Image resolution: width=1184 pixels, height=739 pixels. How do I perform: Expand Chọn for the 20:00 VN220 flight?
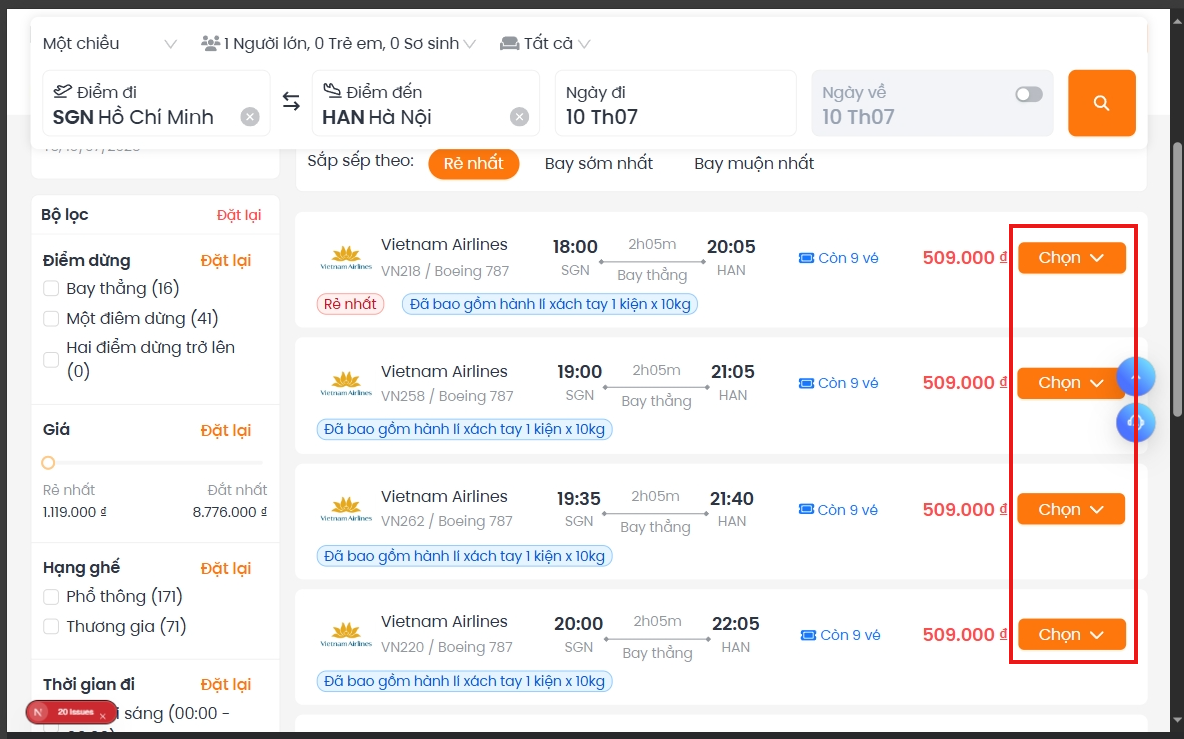(x=1071, y=635)
